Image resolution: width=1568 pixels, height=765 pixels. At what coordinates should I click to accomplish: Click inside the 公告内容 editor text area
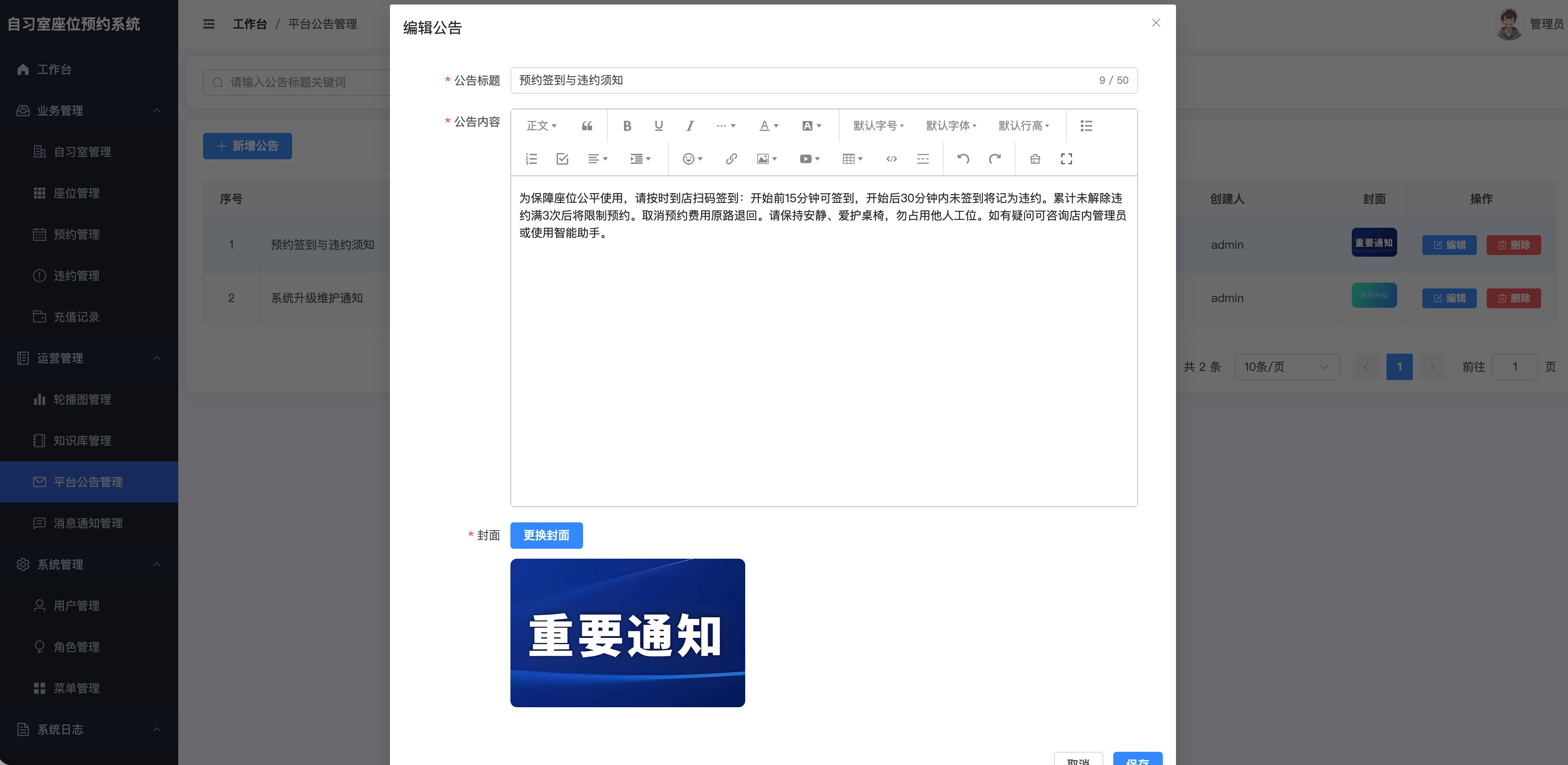(824, 341)
